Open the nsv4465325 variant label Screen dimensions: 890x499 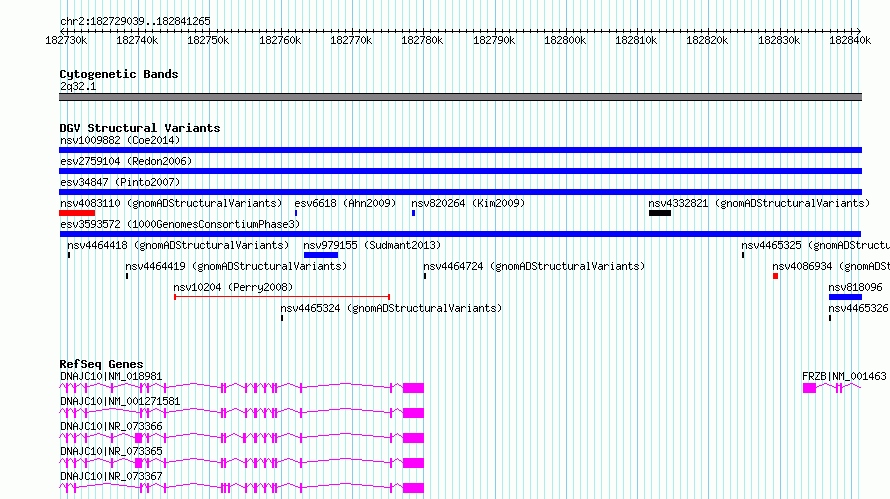pyautogui.click(x=815, y=245)
